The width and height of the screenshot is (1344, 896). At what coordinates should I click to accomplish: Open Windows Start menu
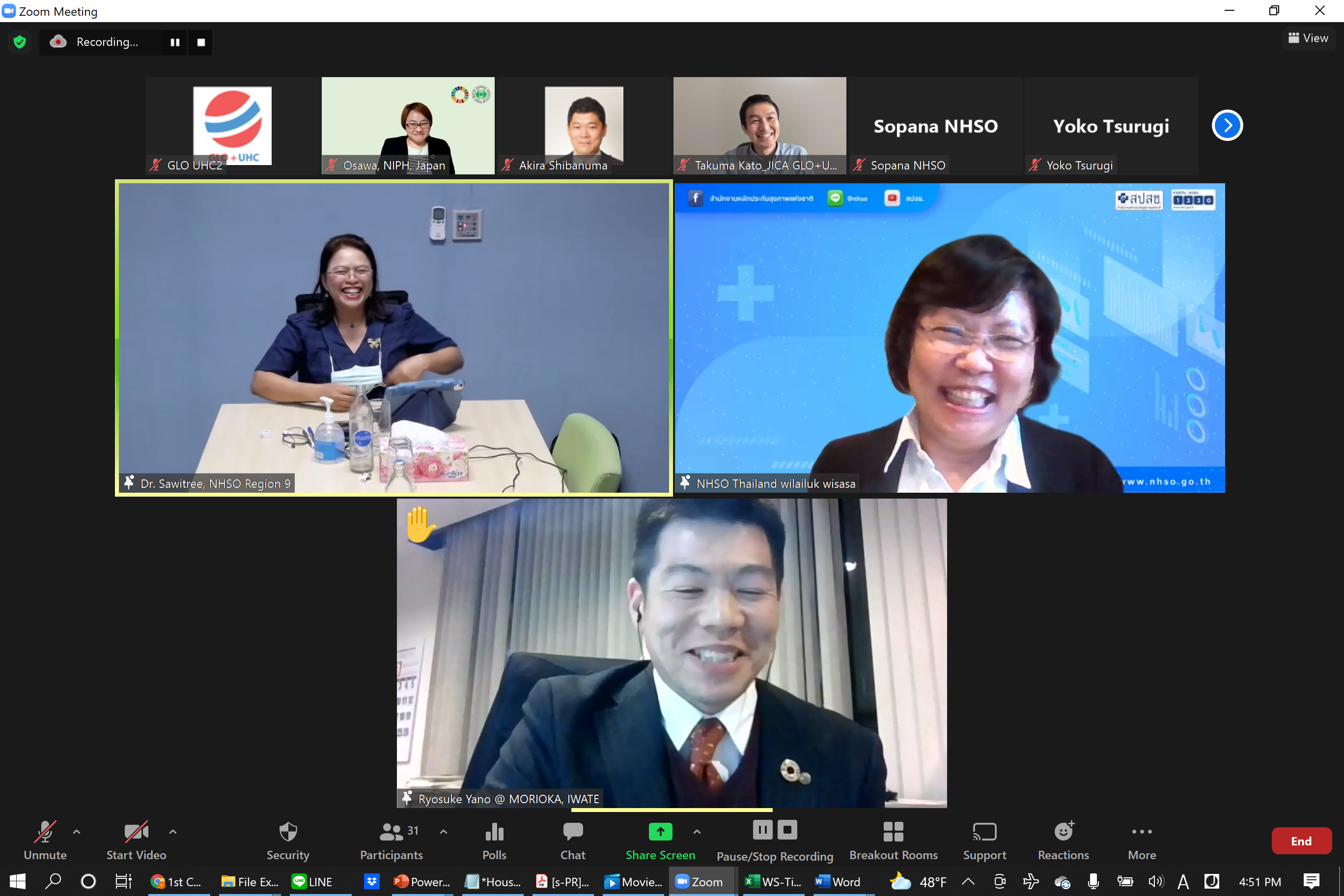[17, 882]
